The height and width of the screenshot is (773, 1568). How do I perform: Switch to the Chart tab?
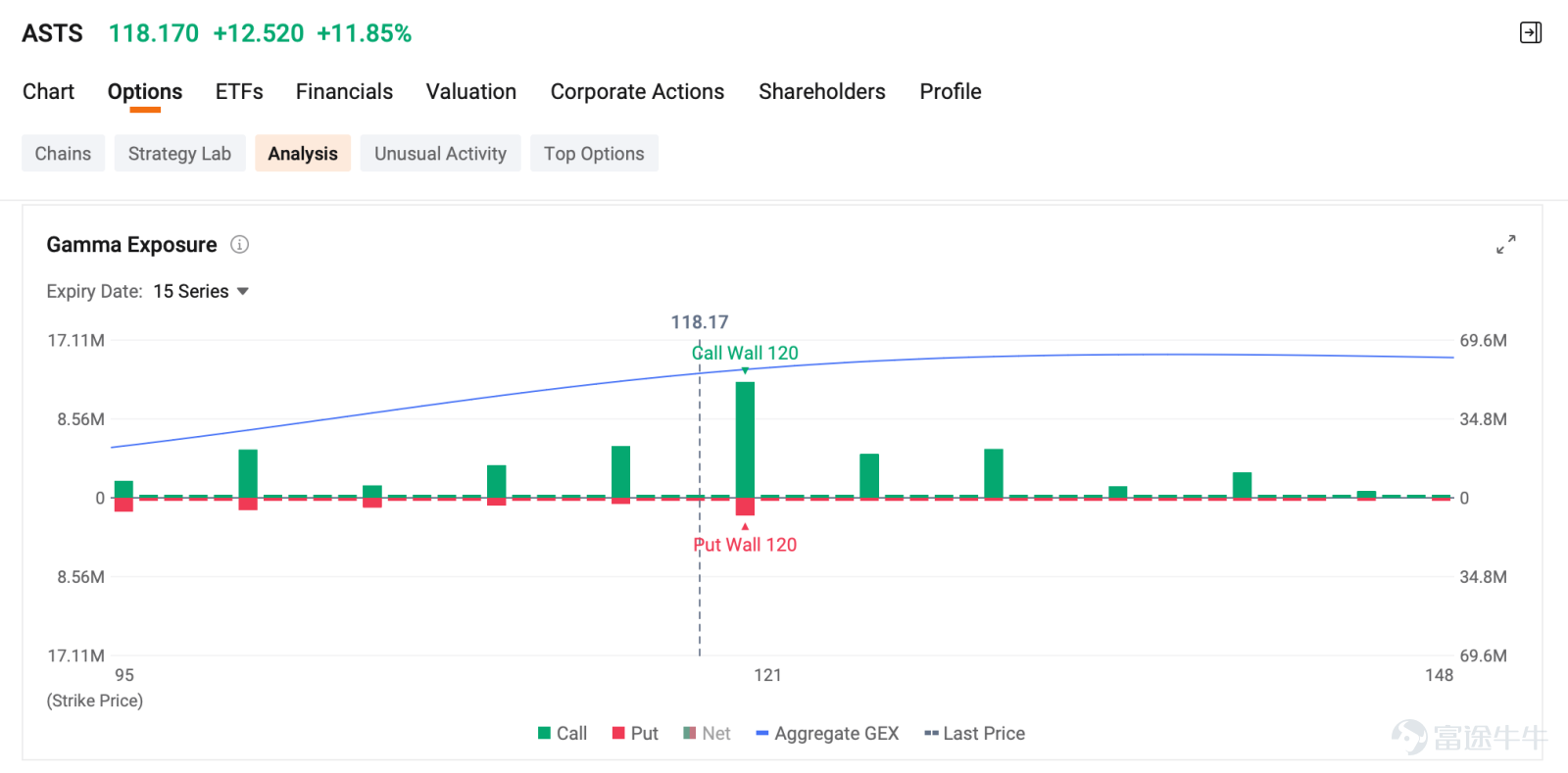coord(48,91)
